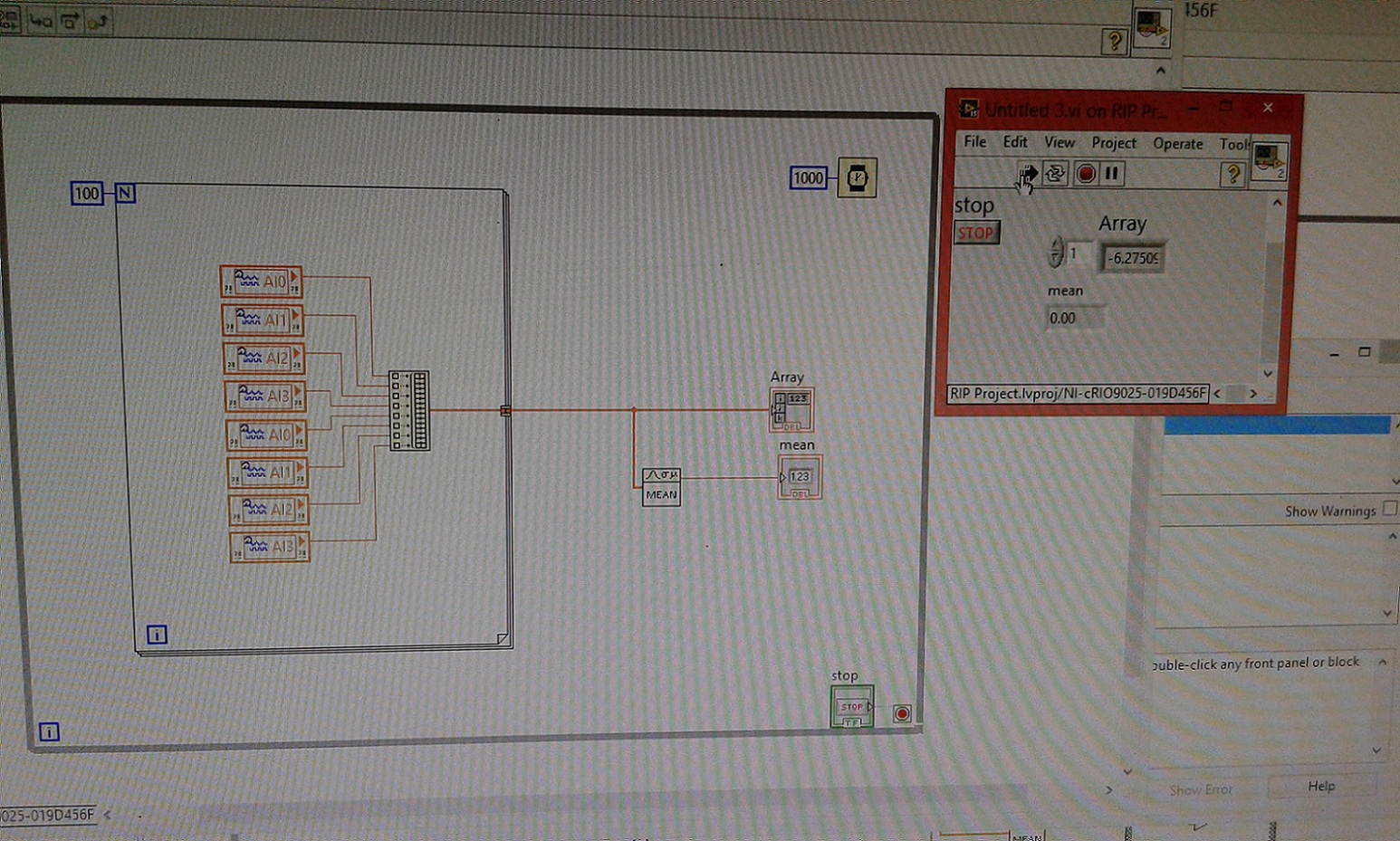Abort execution with the red stop icon
Screen dimensions: 1400x841
(1086, 173)
